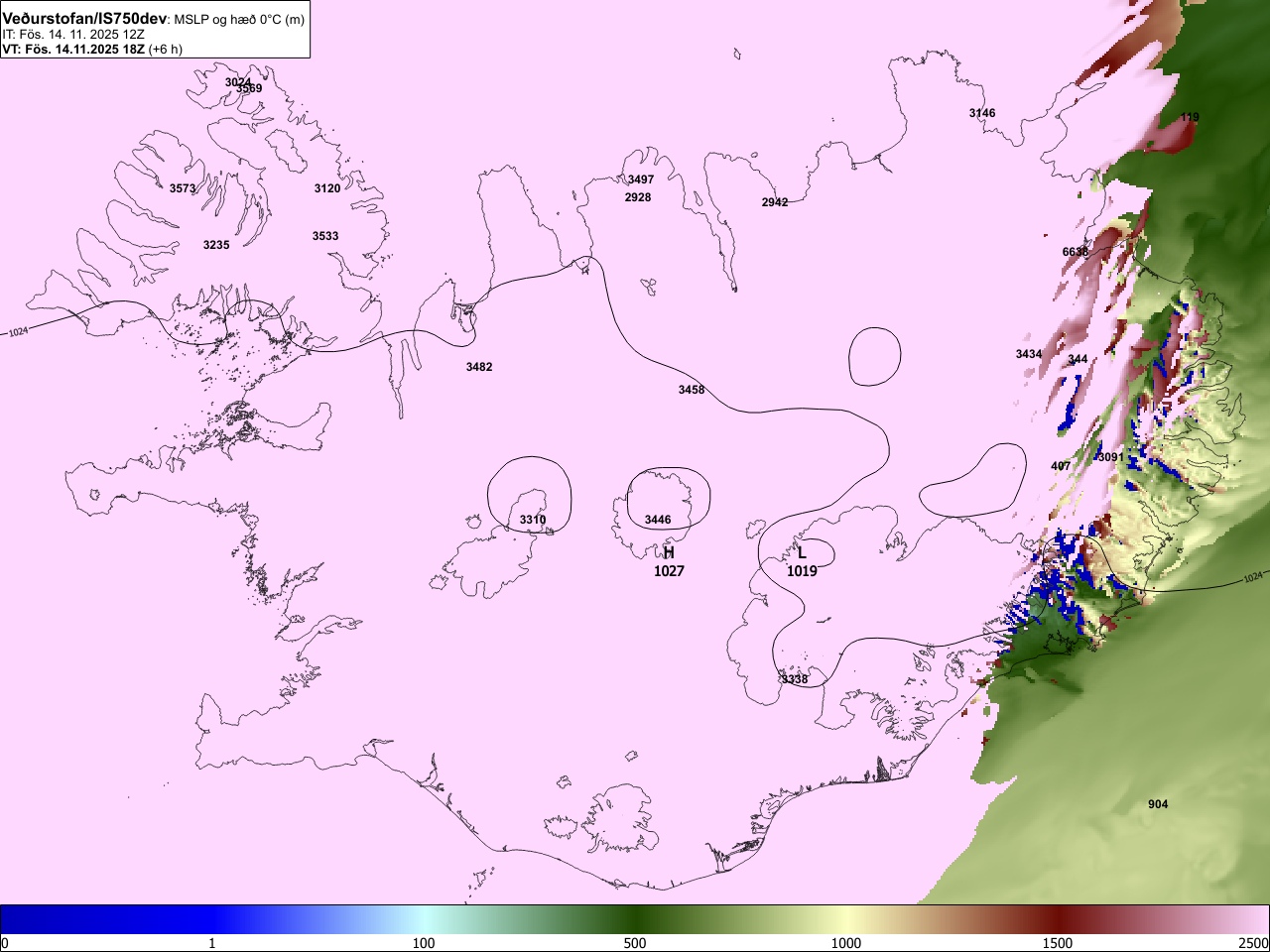The width and height of the screenshot is (1270, 952).
Task: Click the 1 label on the color scale
Action: (x=211, y=943)
